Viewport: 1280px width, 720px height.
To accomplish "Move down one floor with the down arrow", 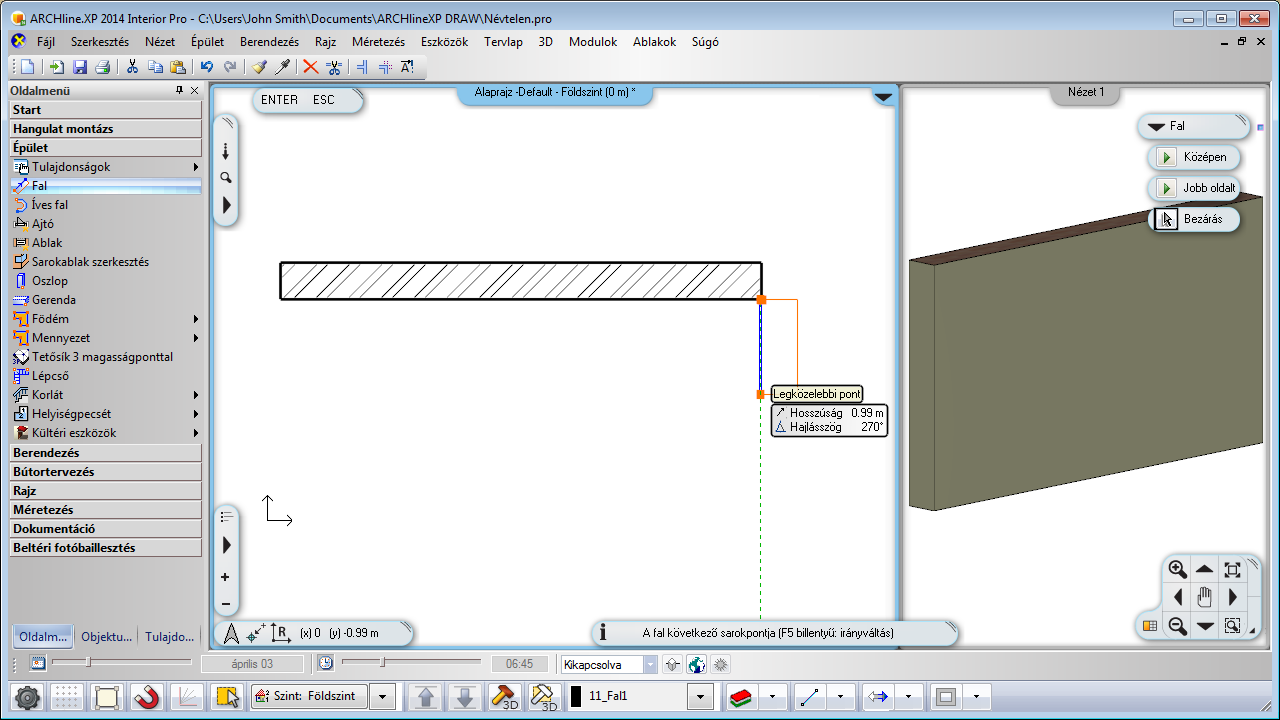I will (x=465, y=697).
